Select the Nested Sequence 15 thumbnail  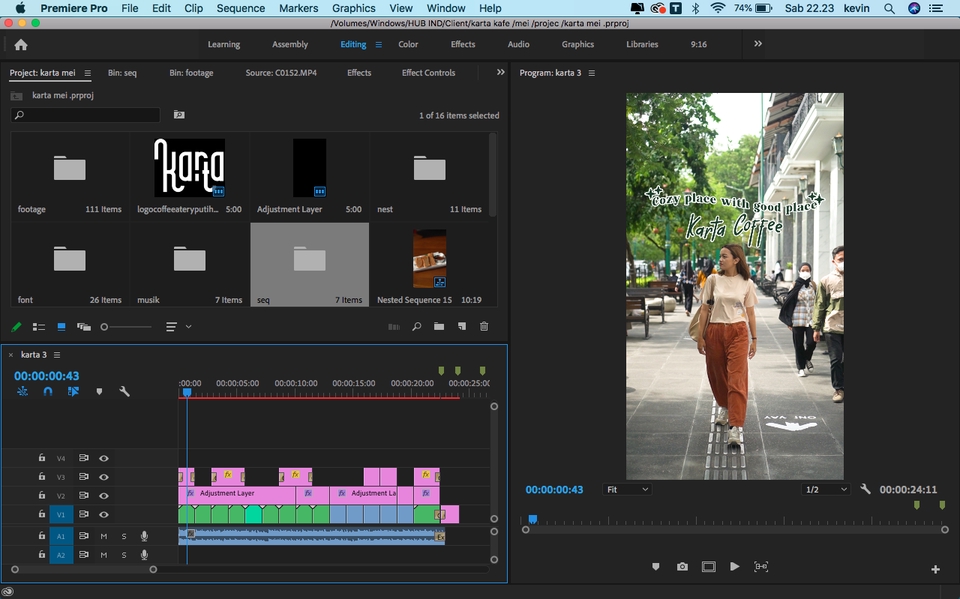coord(429,258)
